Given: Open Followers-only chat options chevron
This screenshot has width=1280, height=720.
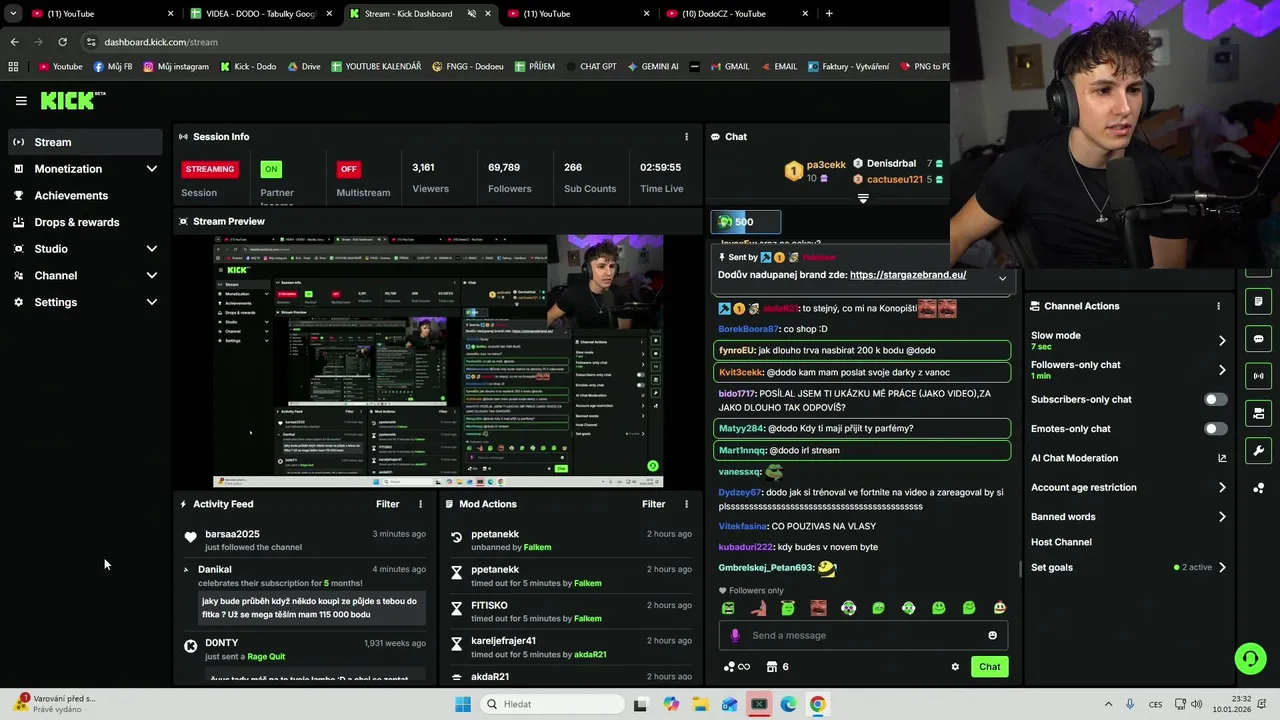Looking at the screenshot, I should click(1221, 370).
